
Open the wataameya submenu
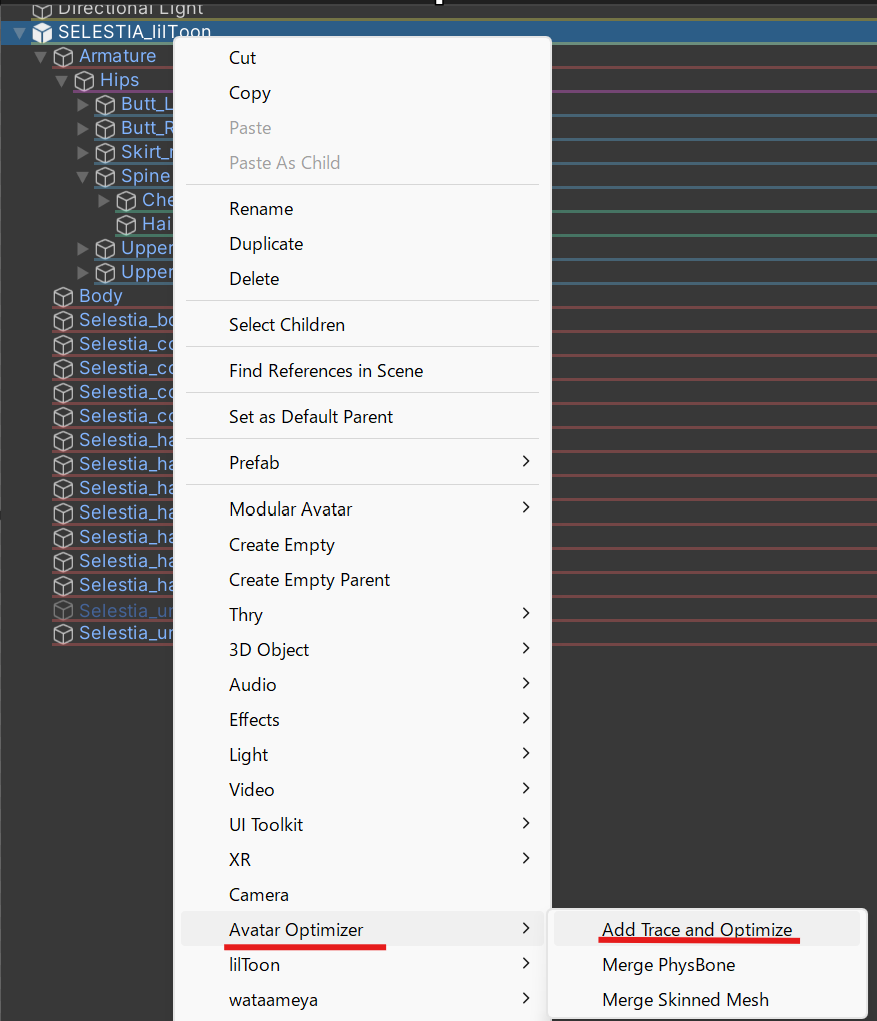(363, 1000)
